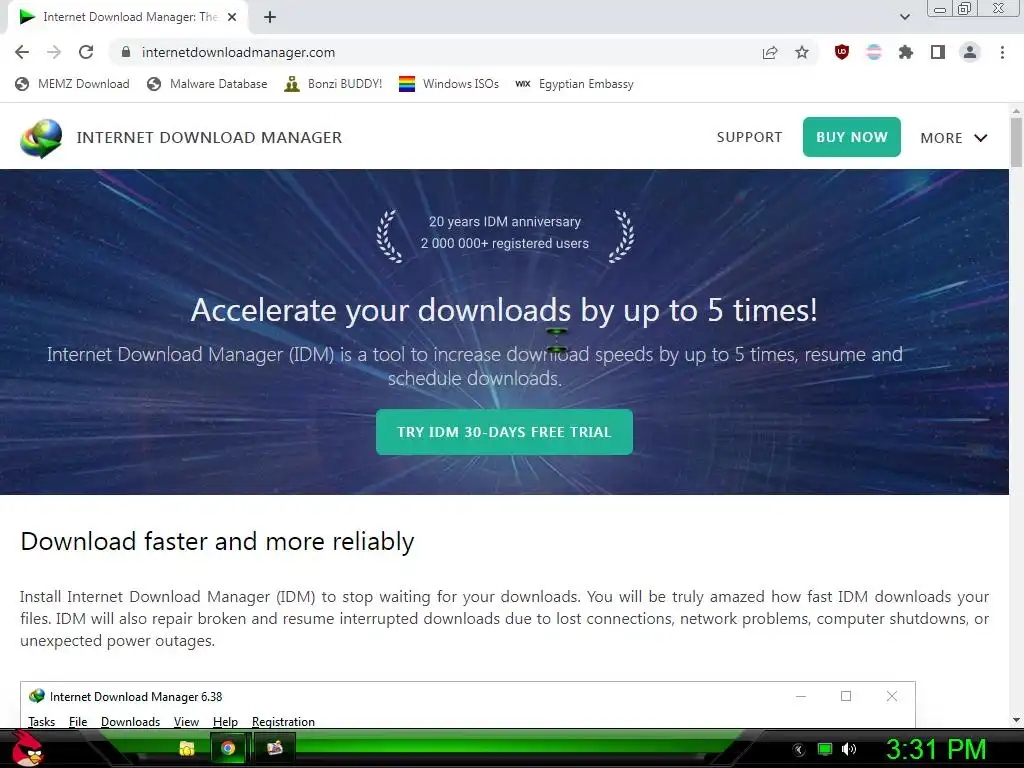Click the BUY NOW button

pos(852,137)
